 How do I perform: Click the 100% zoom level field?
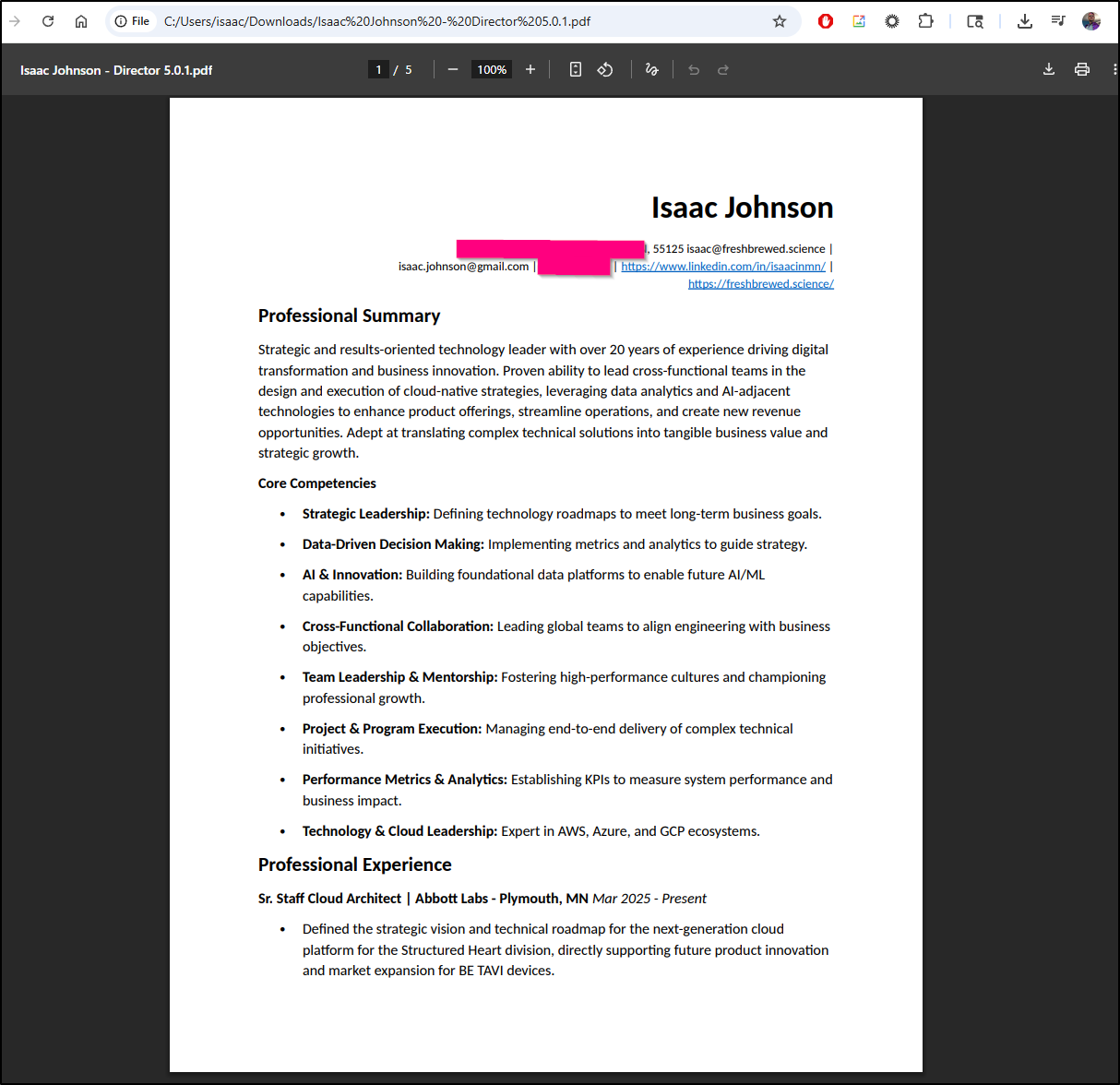tap(492, 69)
